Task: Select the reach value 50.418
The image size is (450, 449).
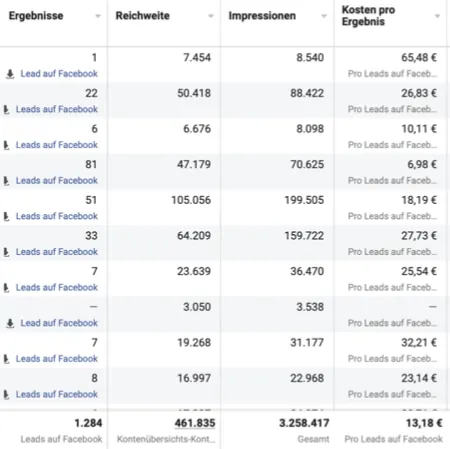Action: coord(194,93)
